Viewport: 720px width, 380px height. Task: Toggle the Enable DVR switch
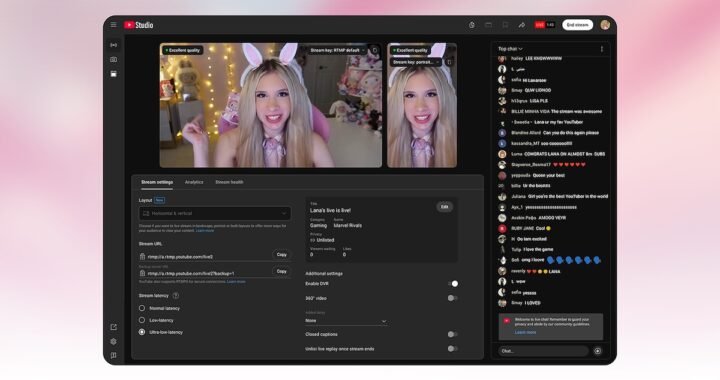pyautogui.click(x=453, y=284)
